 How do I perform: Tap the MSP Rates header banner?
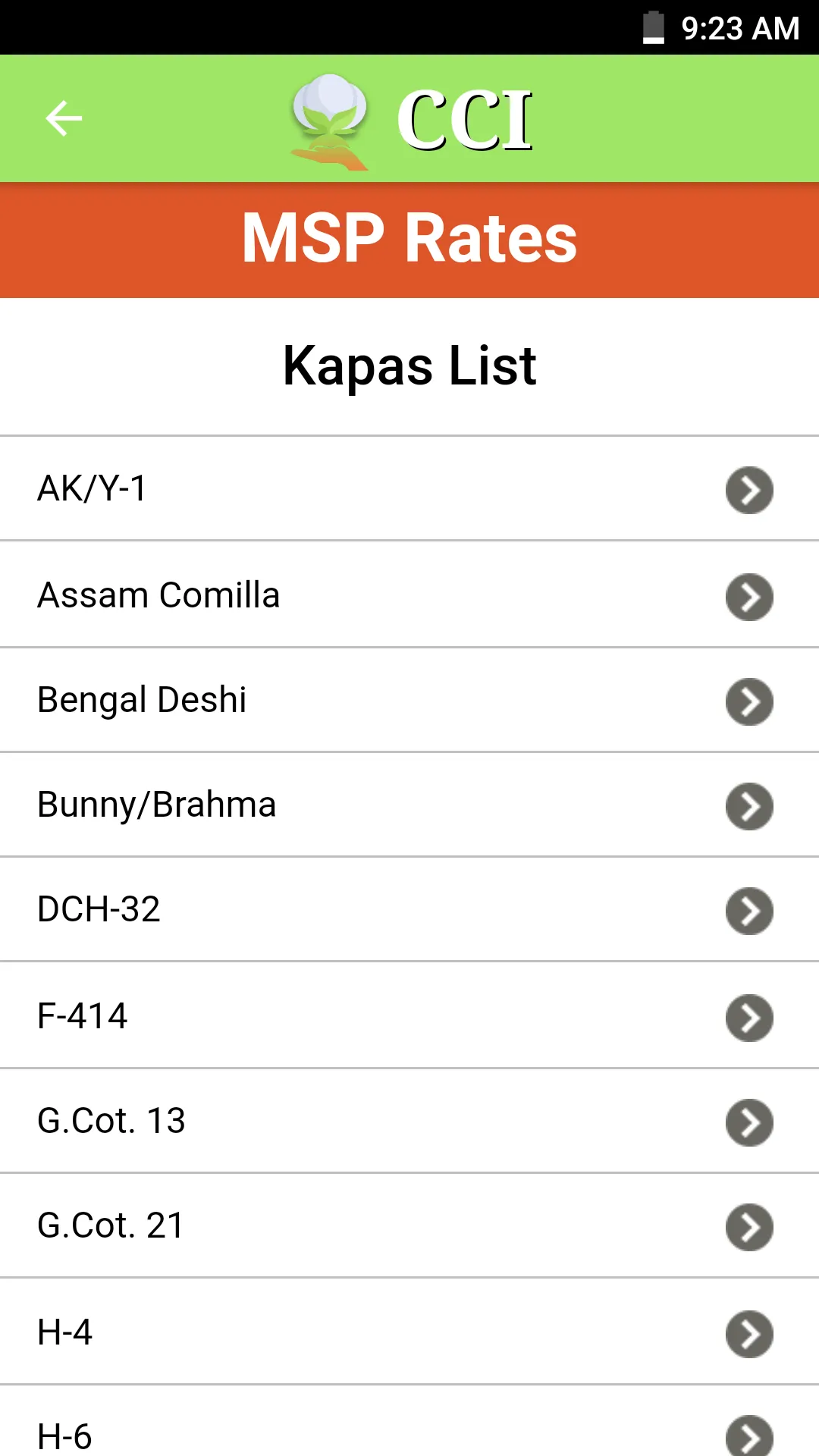click(409, 238)
